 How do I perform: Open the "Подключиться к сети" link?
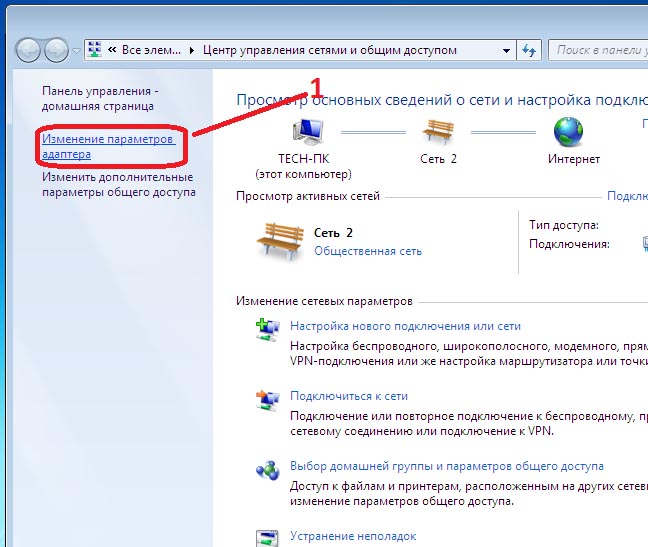(348, 396)
